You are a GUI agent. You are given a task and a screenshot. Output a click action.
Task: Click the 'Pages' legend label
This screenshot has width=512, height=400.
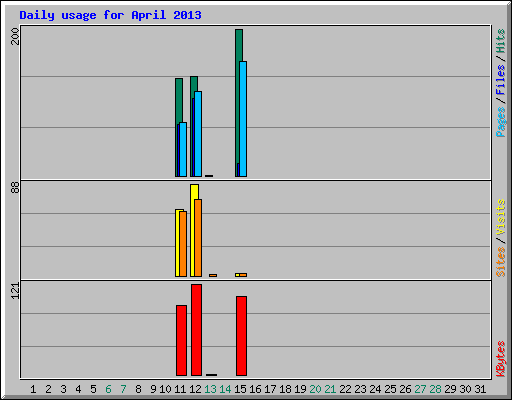click(501, 122)
